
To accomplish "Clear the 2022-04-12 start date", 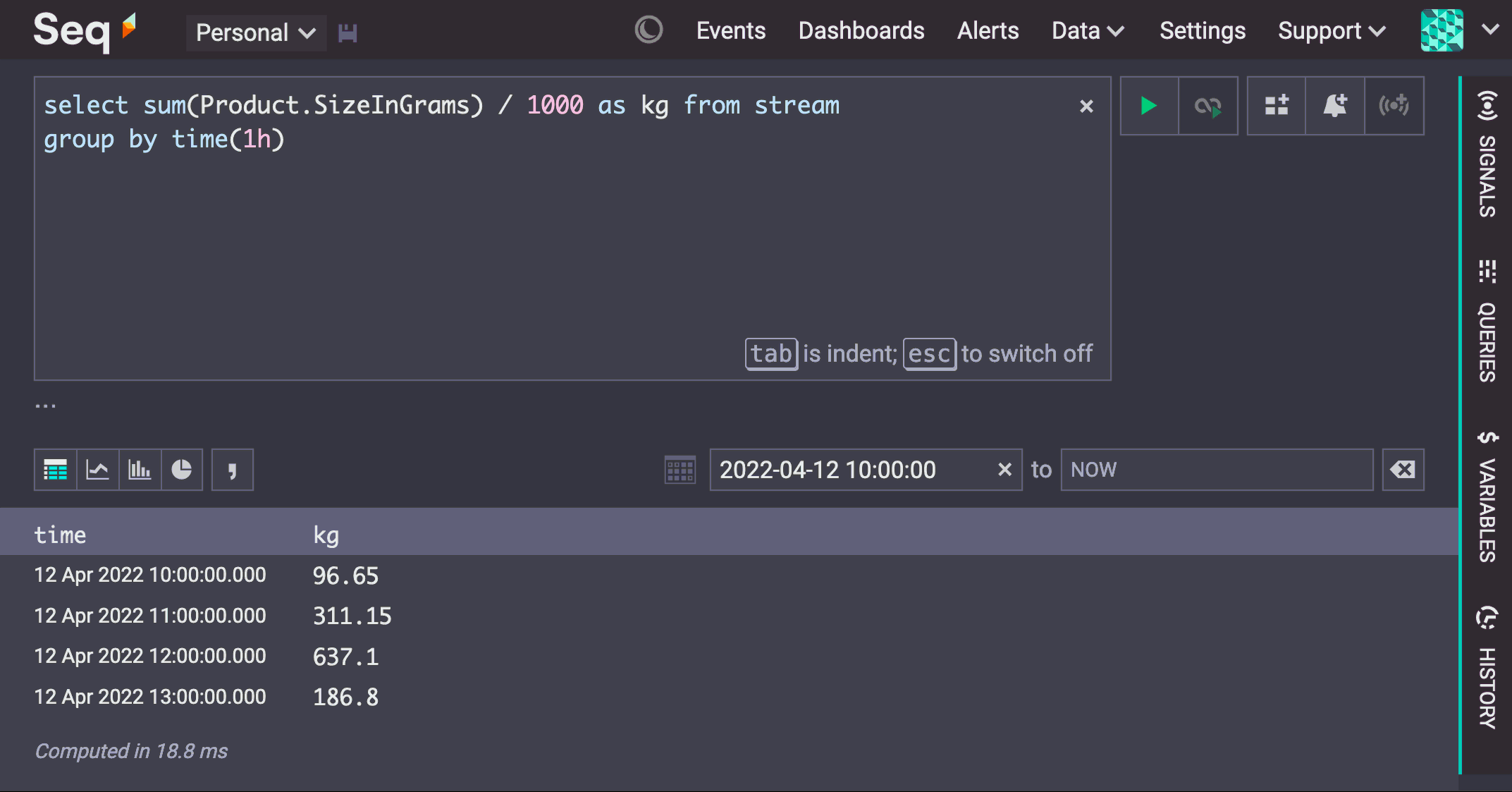I will pyautogui.click(x=1005, y=470).
